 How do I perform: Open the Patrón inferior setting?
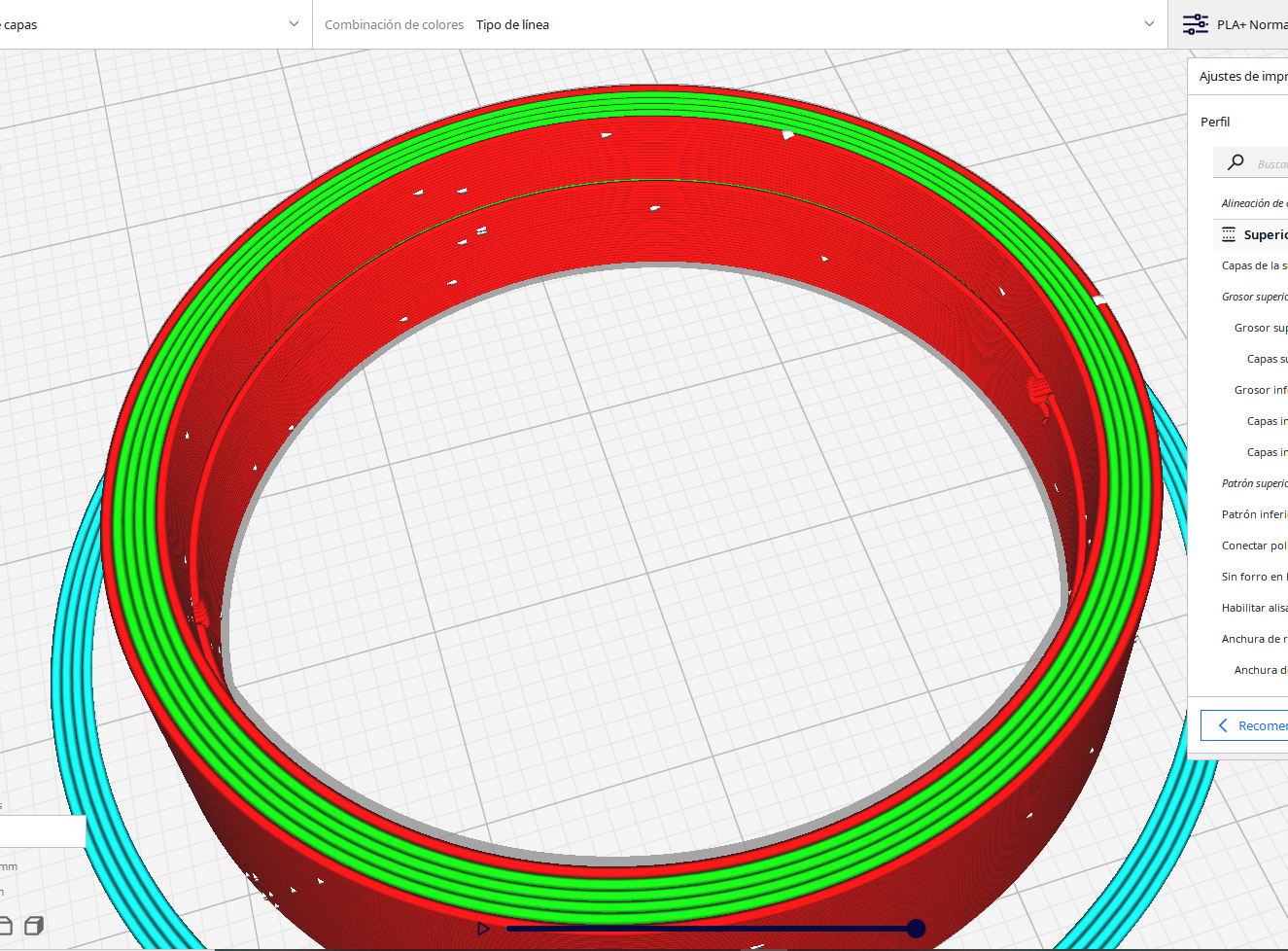1253,513
